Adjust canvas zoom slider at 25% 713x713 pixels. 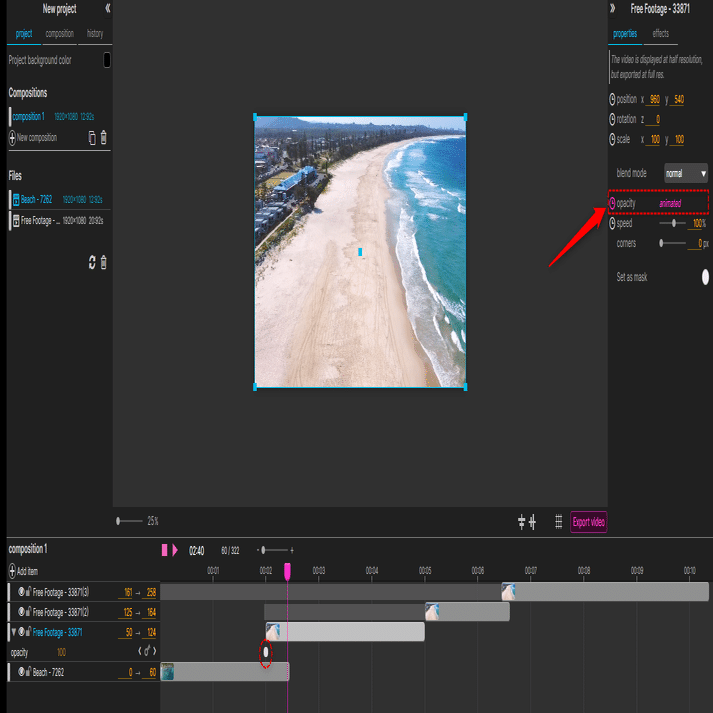click(118, 521)
